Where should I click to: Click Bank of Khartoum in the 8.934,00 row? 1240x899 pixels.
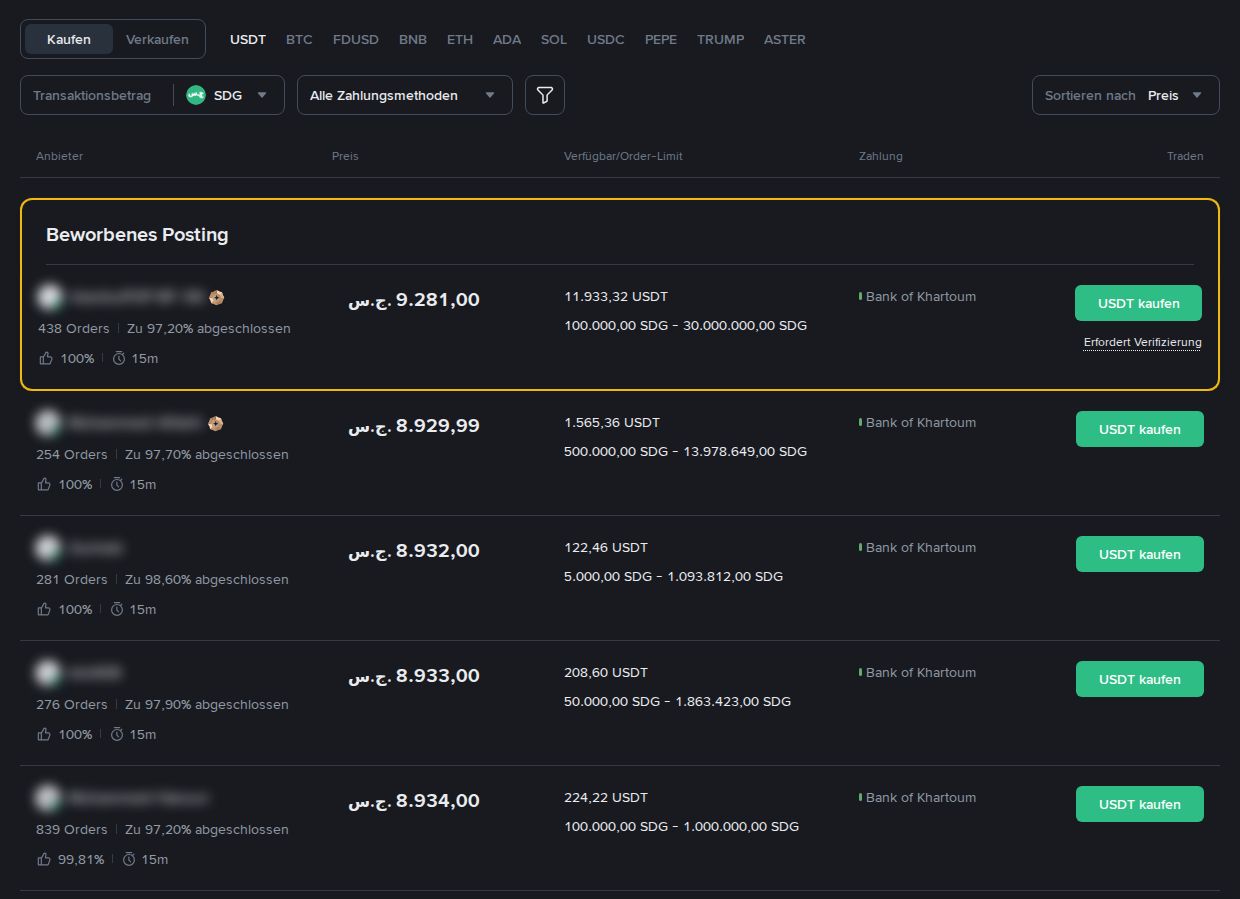click(921, 798)
